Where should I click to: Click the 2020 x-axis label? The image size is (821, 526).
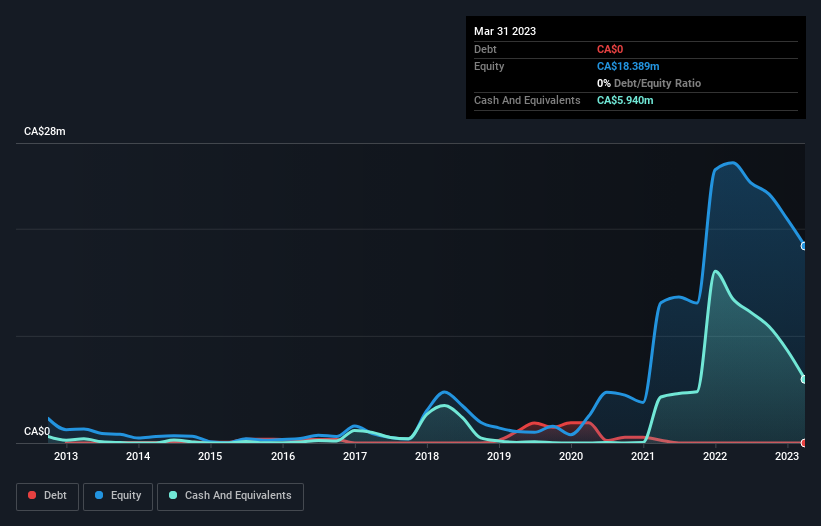(x=571, y=456)
